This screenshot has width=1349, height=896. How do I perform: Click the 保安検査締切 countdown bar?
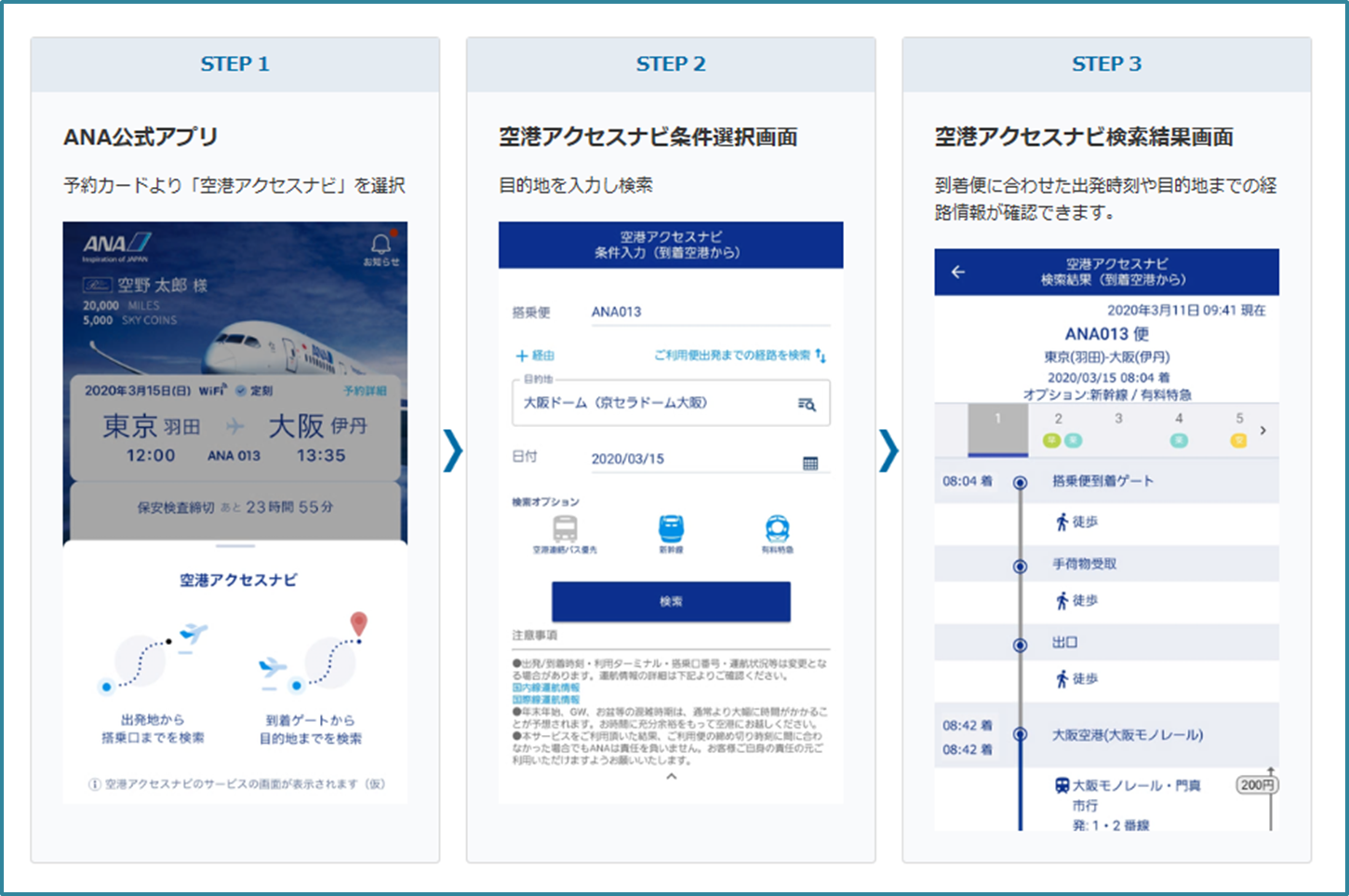[235, 507]
